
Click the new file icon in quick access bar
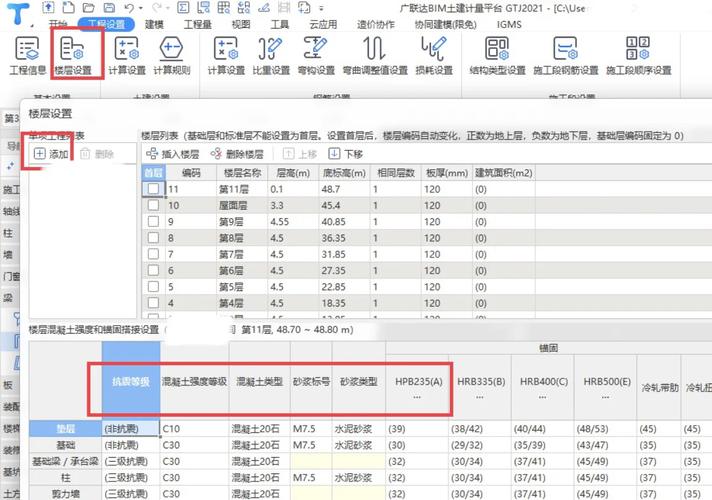(69, 7)
